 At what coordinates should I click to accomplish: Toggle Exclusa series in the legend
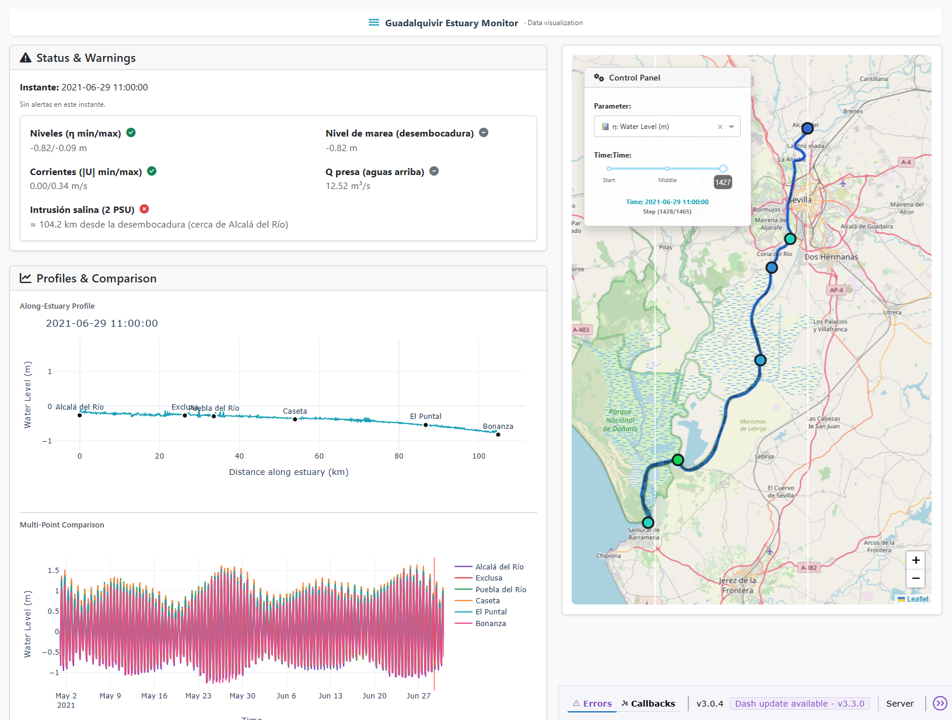click(x=478, y=578)
